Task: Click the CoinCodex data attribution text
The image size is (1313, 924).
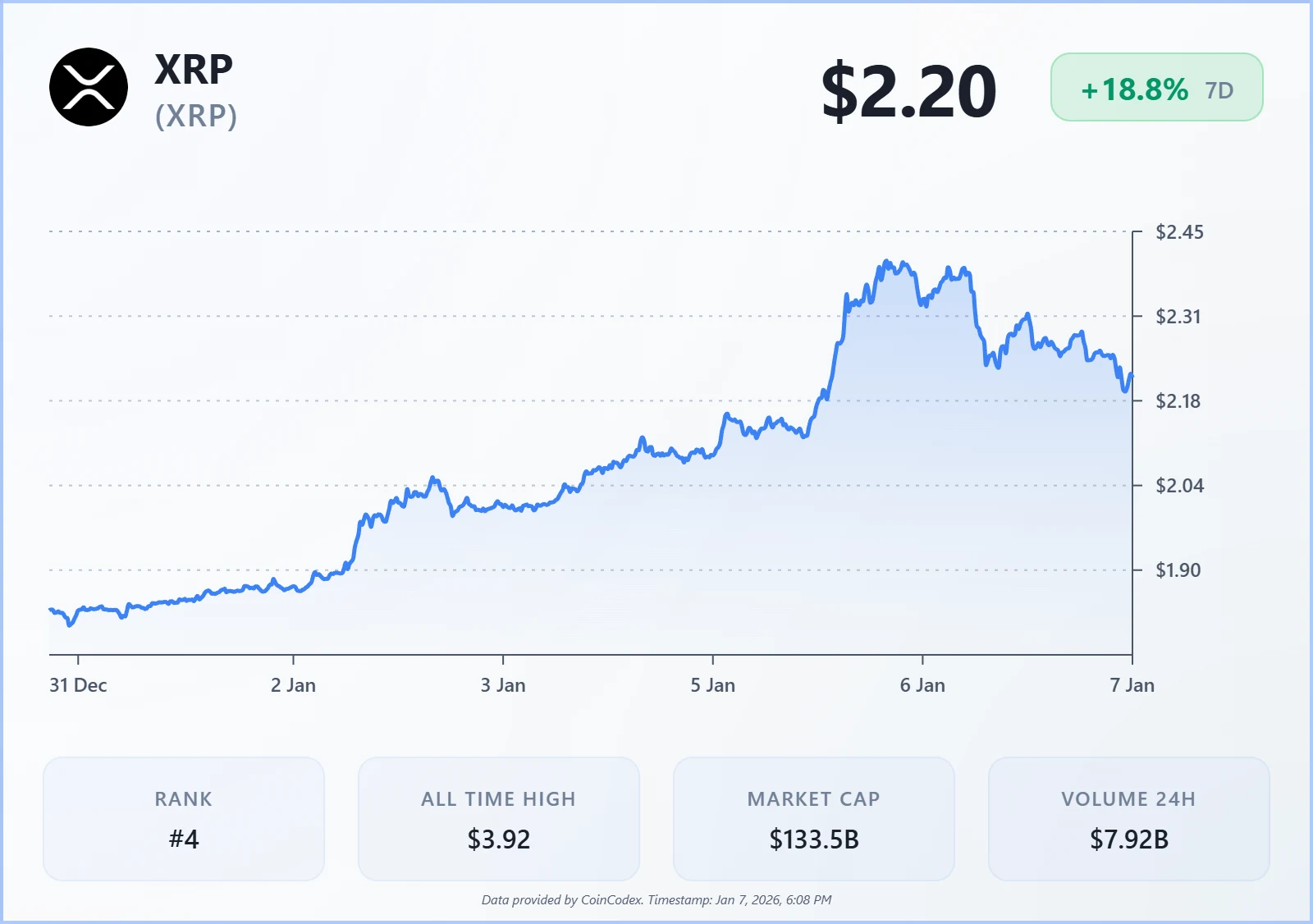Action: point(656,900)
